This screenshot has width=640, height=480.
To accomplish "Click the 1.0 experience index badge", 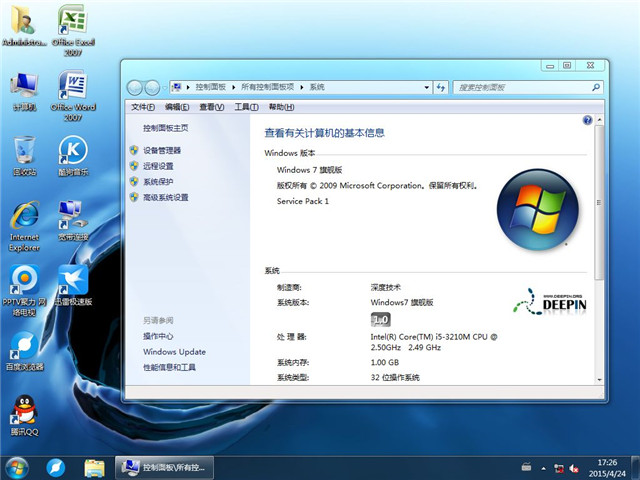I will click(380, 320).
